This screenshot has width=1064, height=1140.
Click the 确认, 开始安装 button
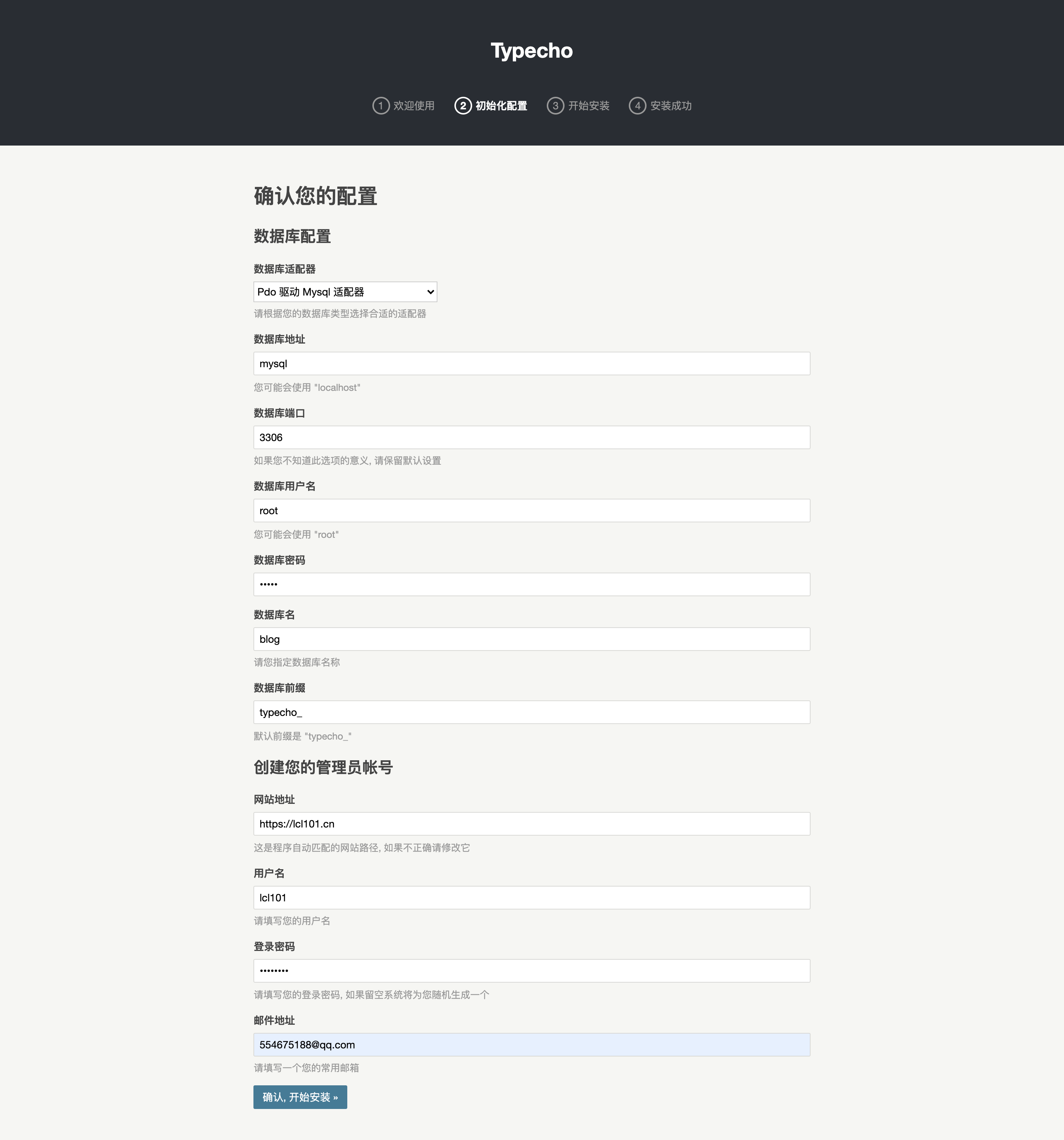(x=300, y=1097)
